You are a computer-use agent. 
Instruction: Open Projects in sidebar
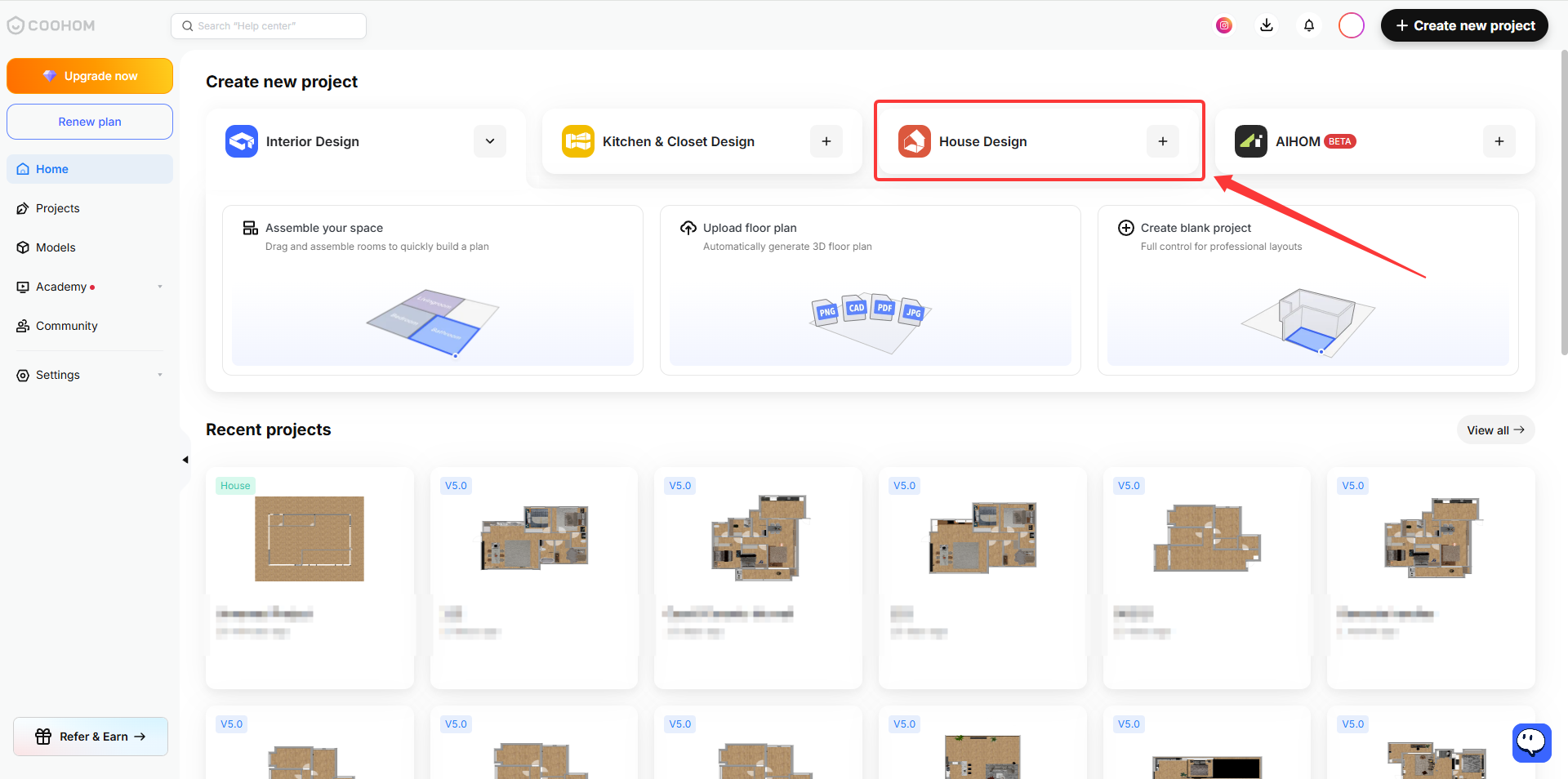pyautogui.click(x=90, y=208)
